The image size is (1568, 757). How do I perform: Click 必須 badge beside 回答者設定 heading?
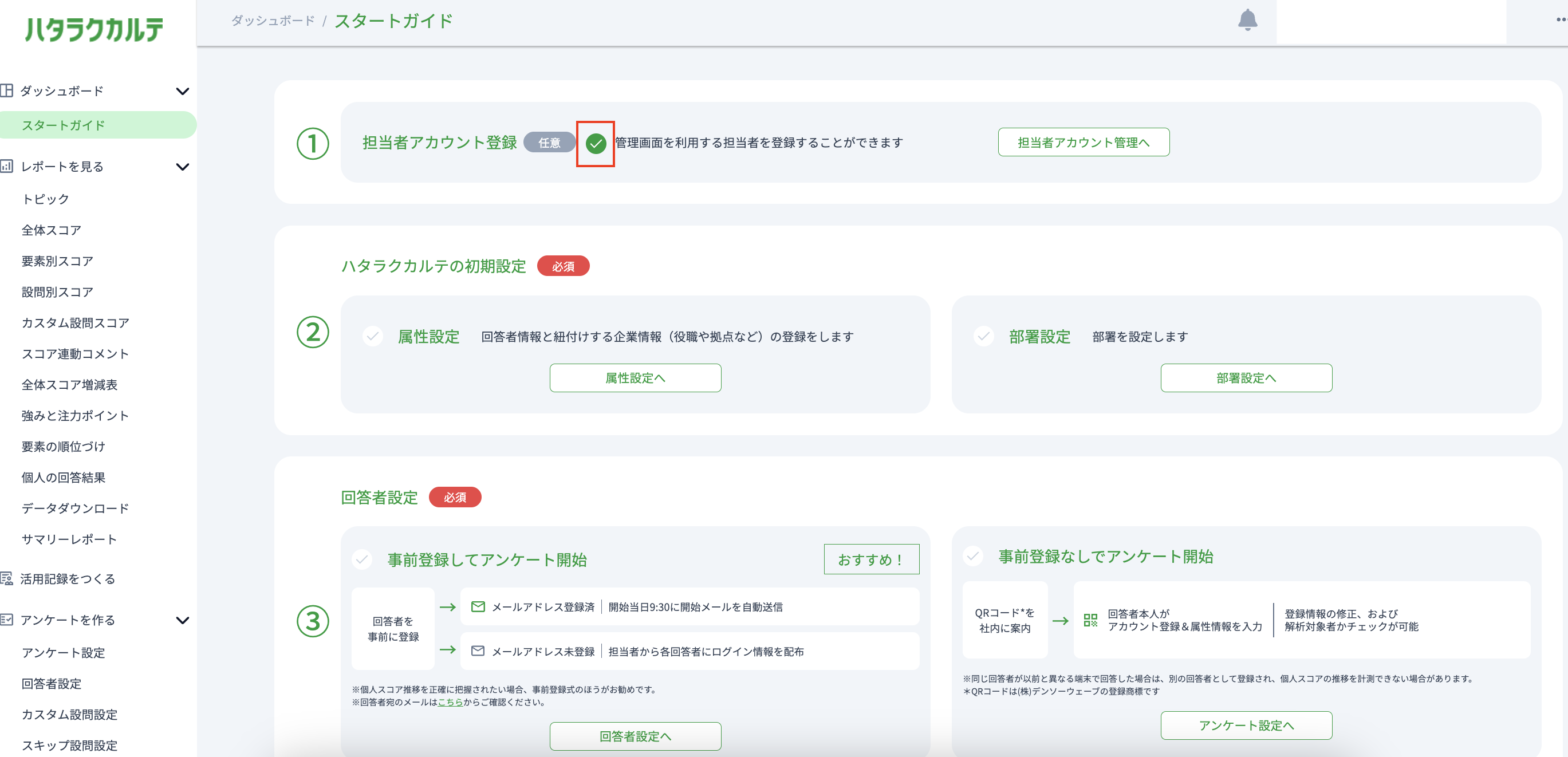click(455, 497)
